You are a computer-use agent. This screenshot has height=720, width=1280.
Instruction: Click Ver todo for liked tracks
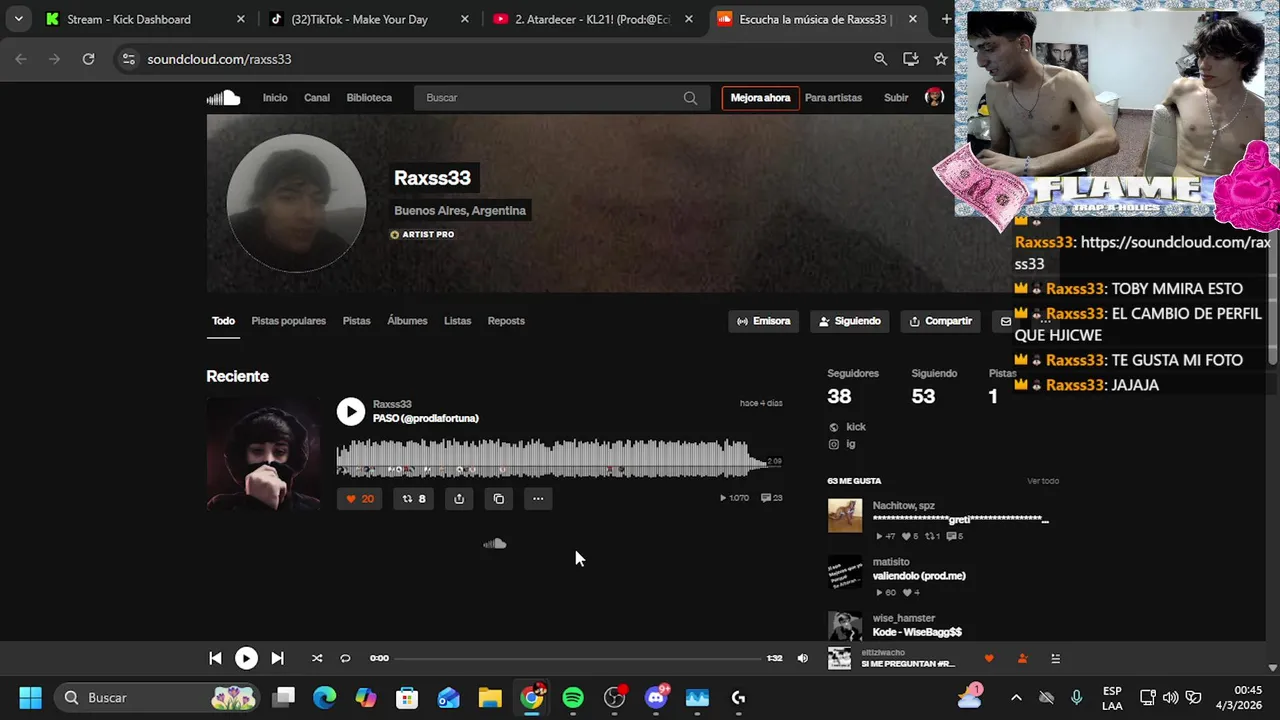(x=1043, y=481)
